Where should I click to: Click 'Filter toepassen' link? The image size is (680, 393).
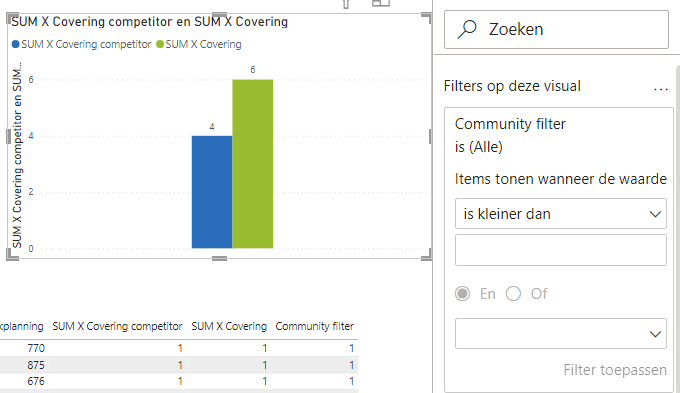(x=615, y=370)
